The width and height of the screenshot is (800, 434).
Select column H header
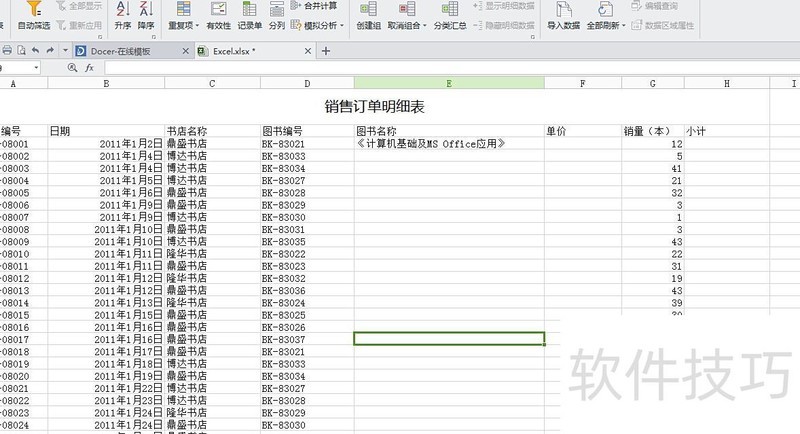coord(727,83)
